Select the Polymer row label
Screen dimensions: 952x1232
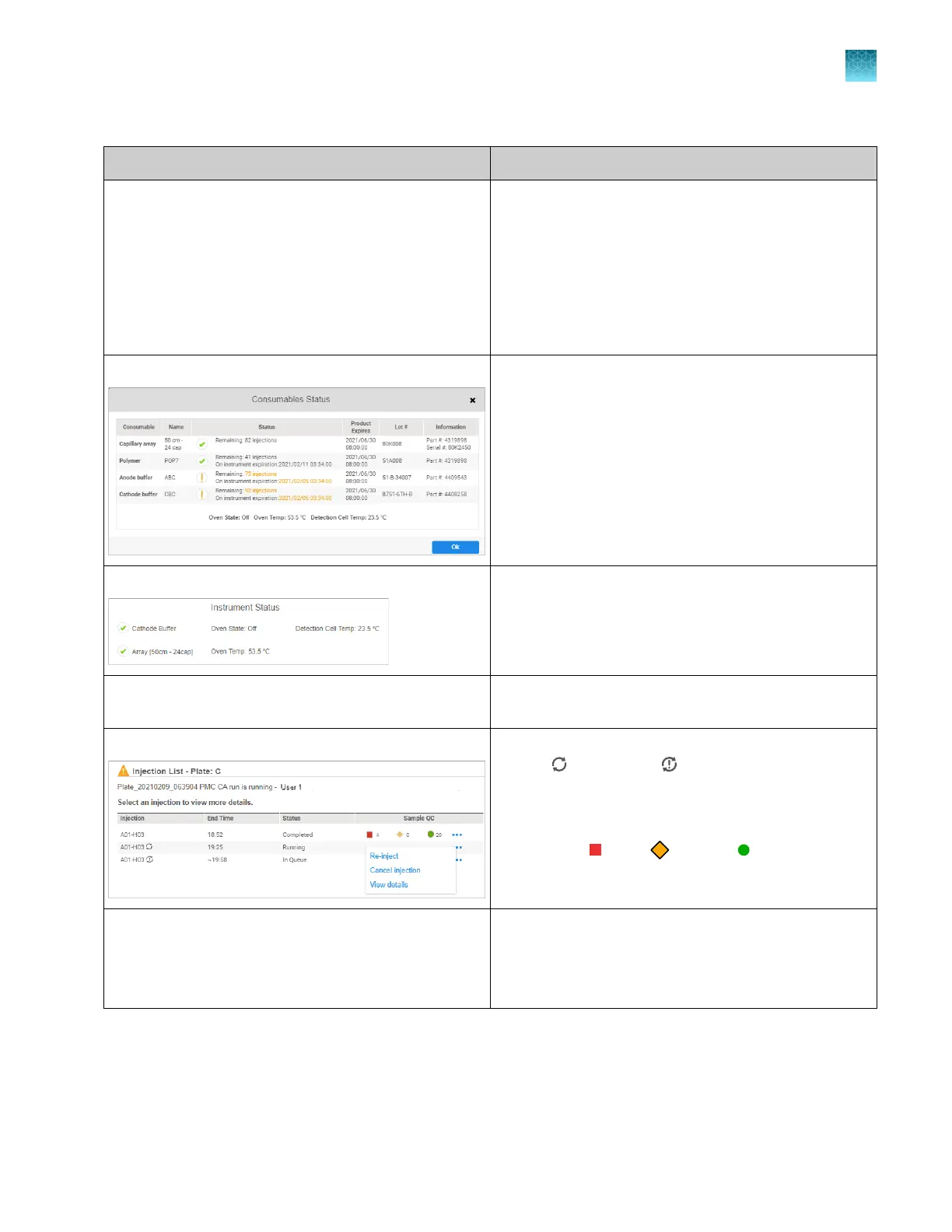pos(130,460)
